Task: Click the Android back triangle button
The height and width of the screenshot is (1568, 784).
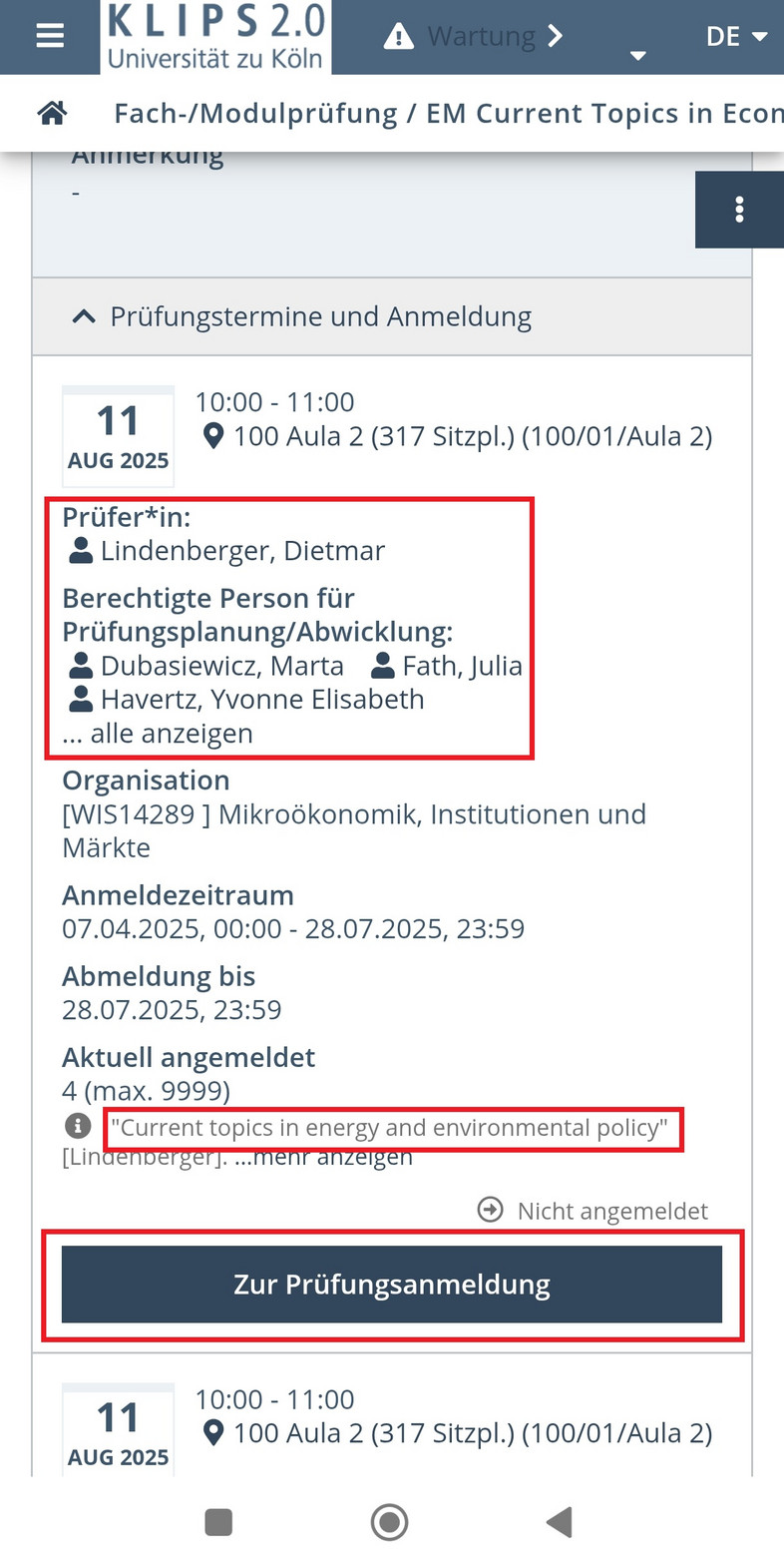Action: pos(560,1522)
